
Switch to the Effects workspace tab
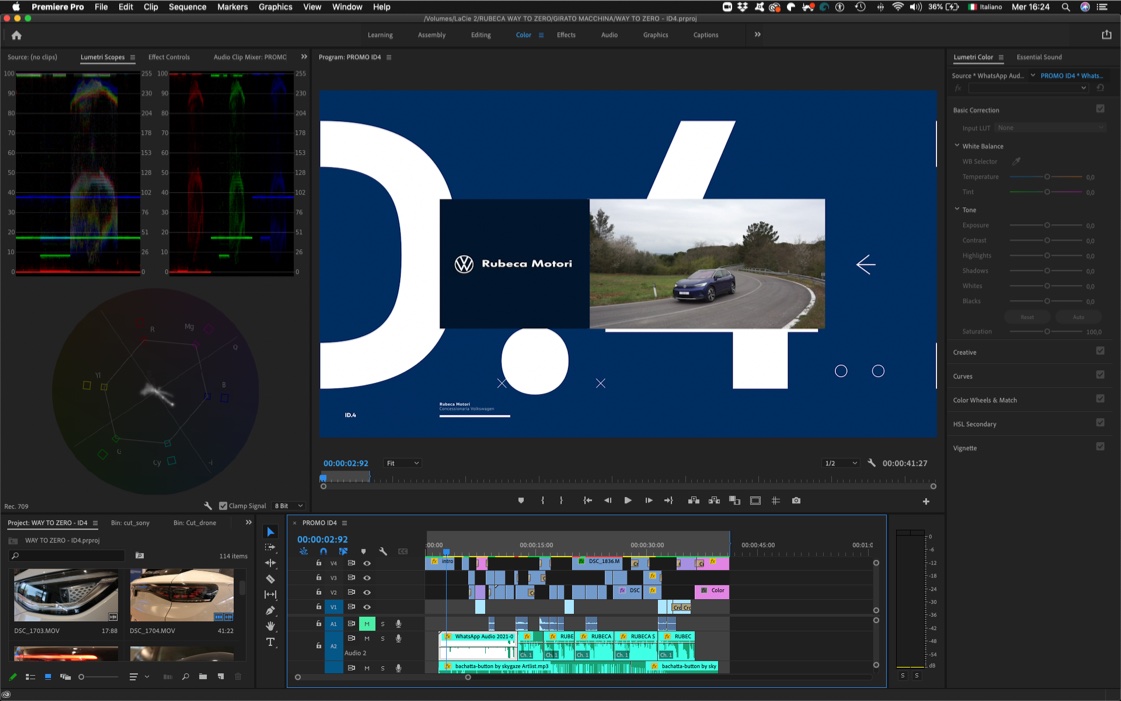click(x=566, y=35)
